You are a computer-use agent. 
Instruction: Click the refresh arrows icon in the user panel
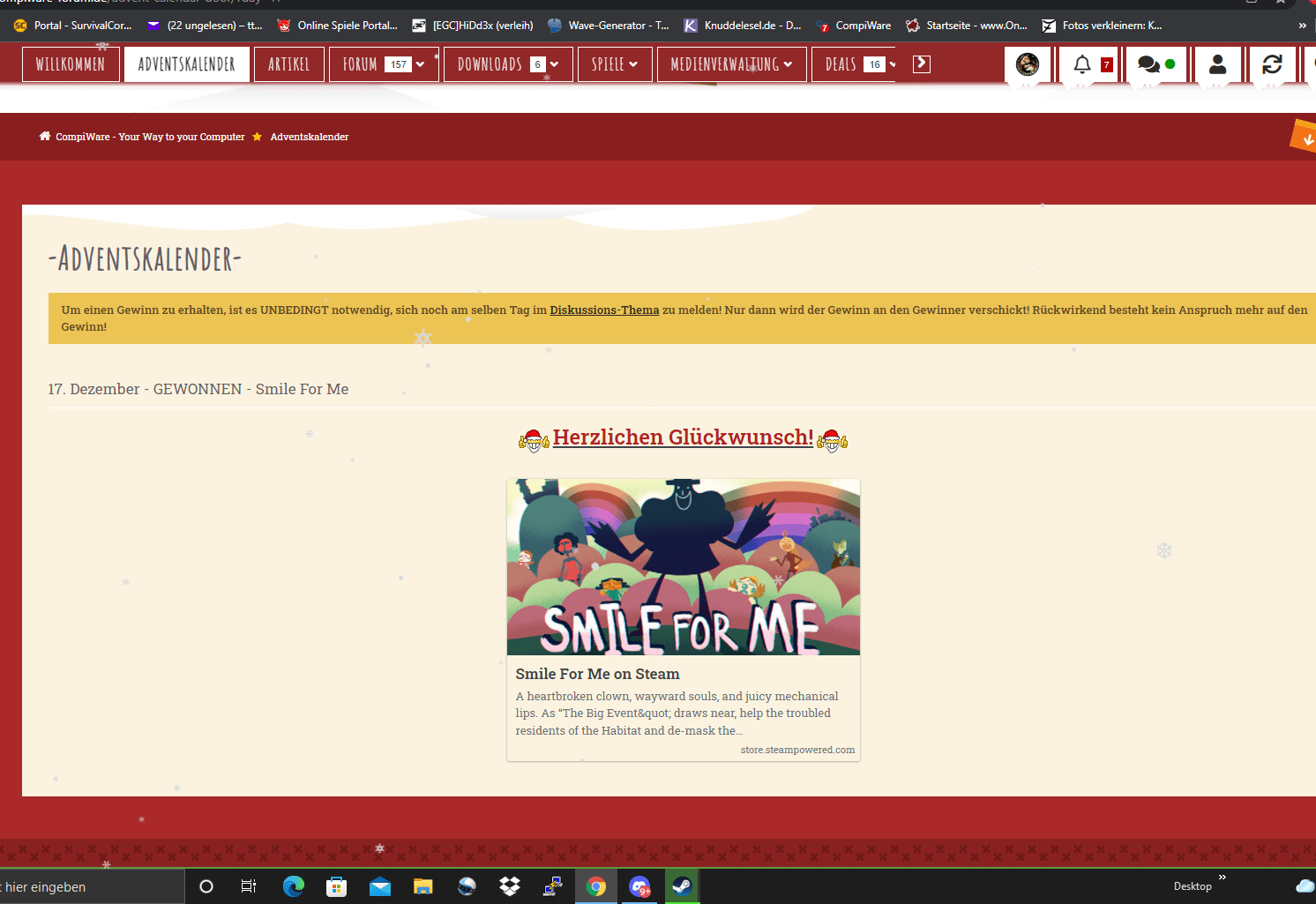click(1272, 64)
